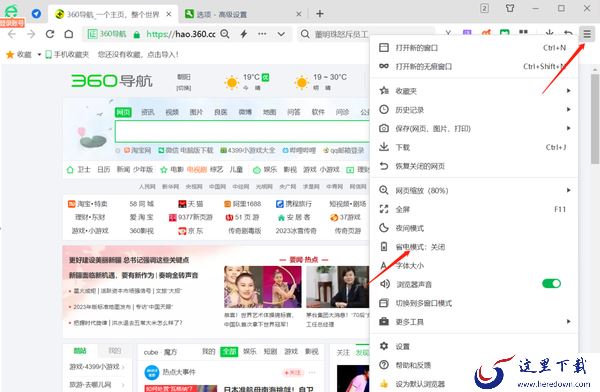Open the gymnast news thumbnail
600x392 pixels.
point(262,287)
